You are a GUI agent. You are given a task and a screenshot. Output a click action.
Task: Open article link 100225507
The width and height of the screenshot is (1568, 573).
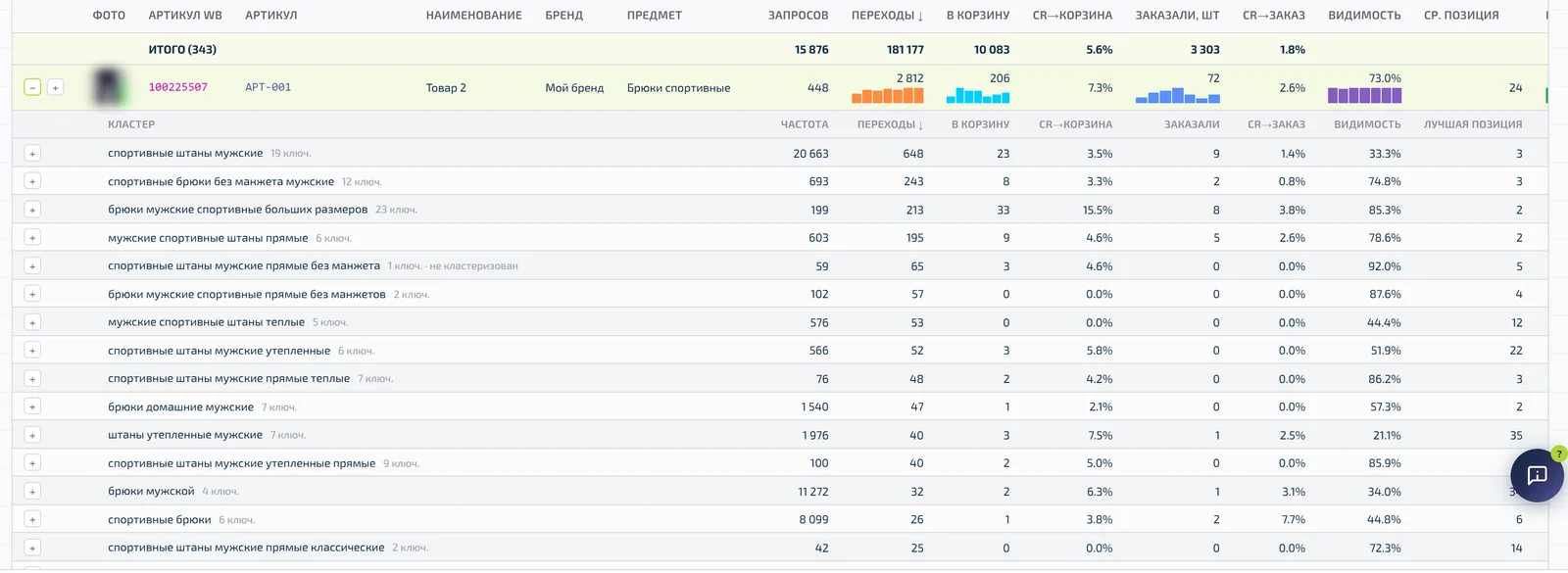(x=177, y=87)
